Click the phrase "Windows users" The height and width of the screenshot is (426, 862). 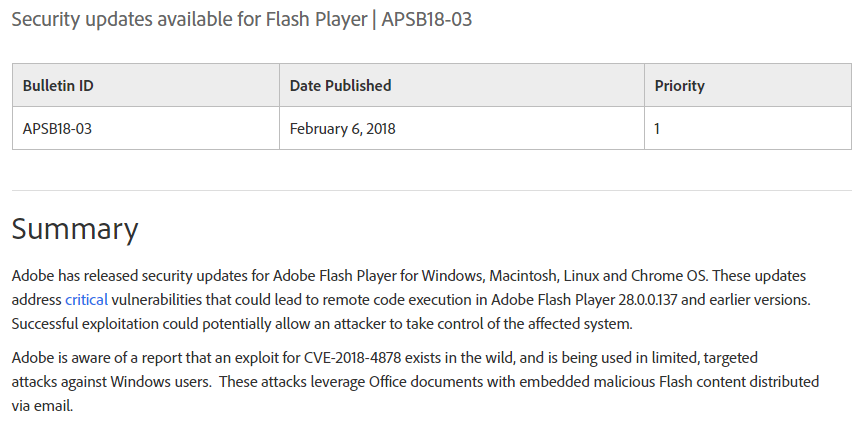(160, 381)
